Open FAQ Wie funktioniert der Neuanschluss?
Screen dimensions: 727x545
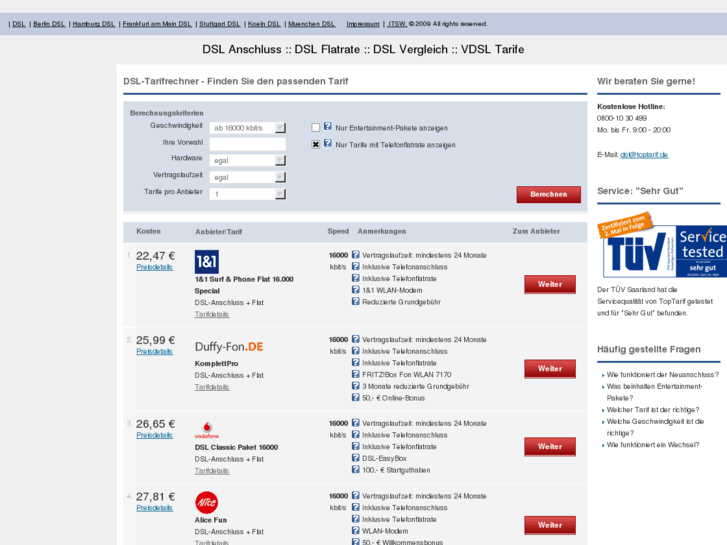(663, 375)
